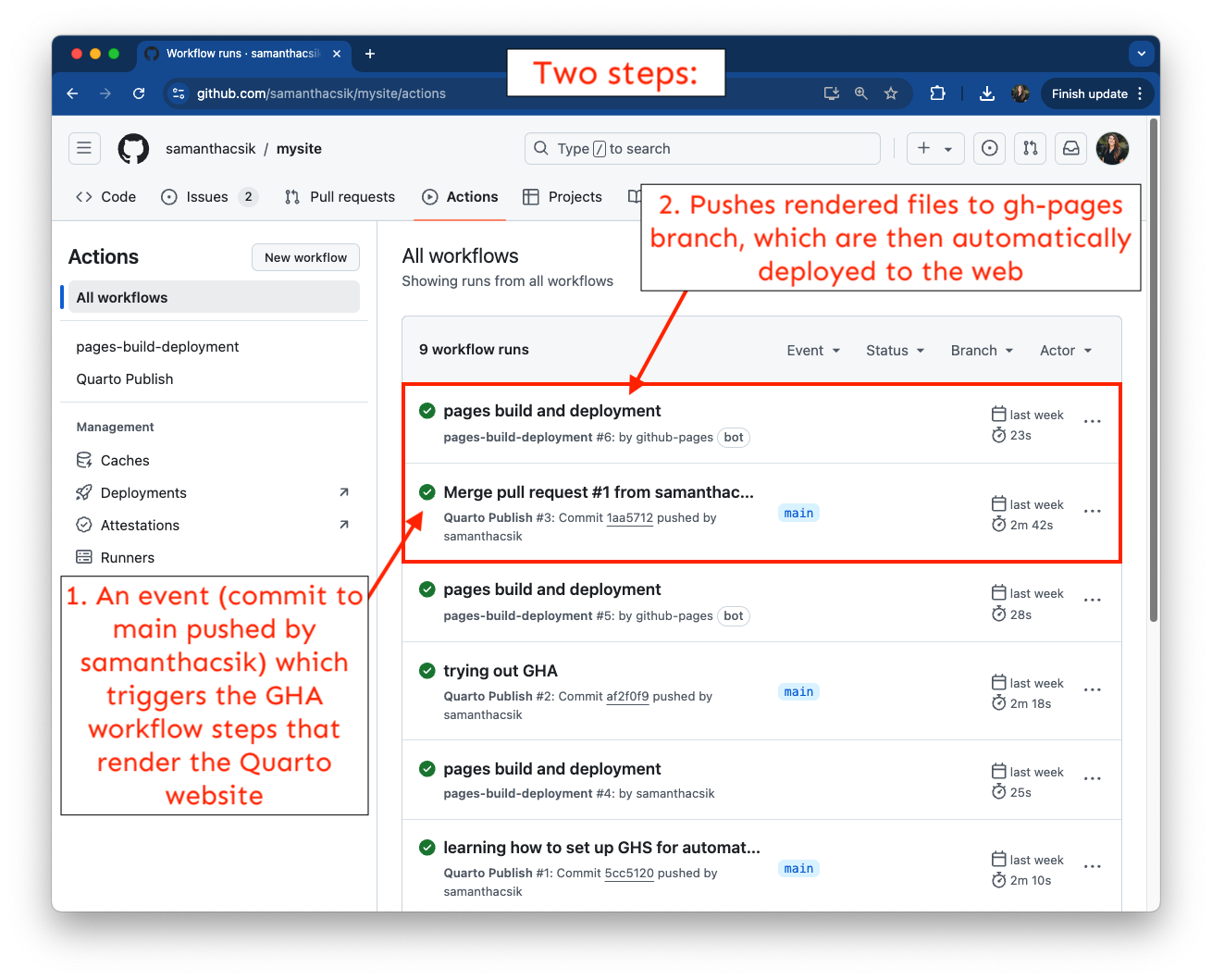The image size is (1212, 980).
Task: Click the New workflow button
Action: [305, 257]
